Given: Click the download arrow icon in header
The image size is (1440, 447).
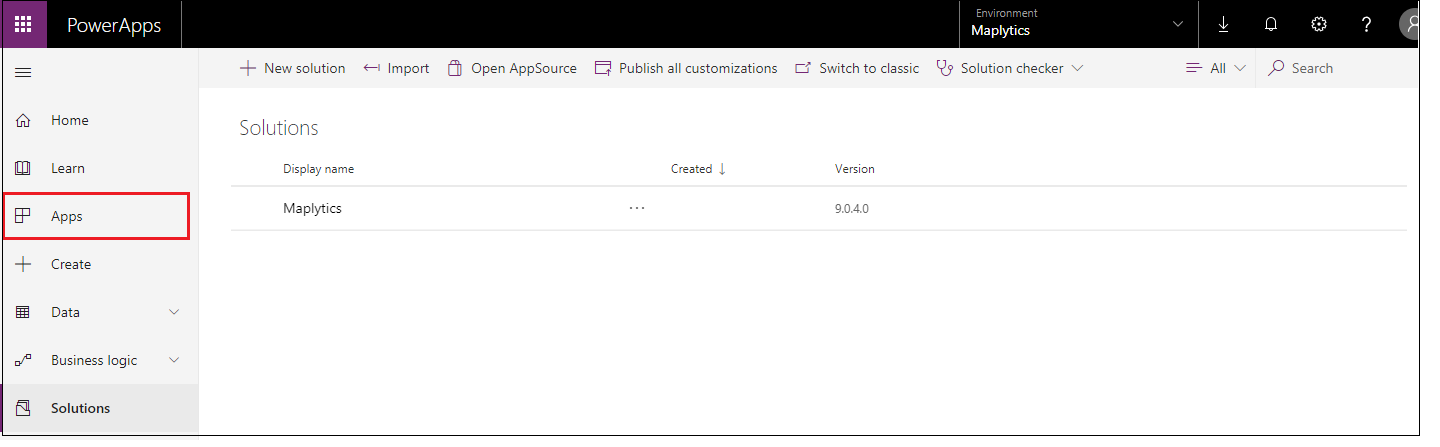Looking at the screenshot, I should [x=1223, y=24].
